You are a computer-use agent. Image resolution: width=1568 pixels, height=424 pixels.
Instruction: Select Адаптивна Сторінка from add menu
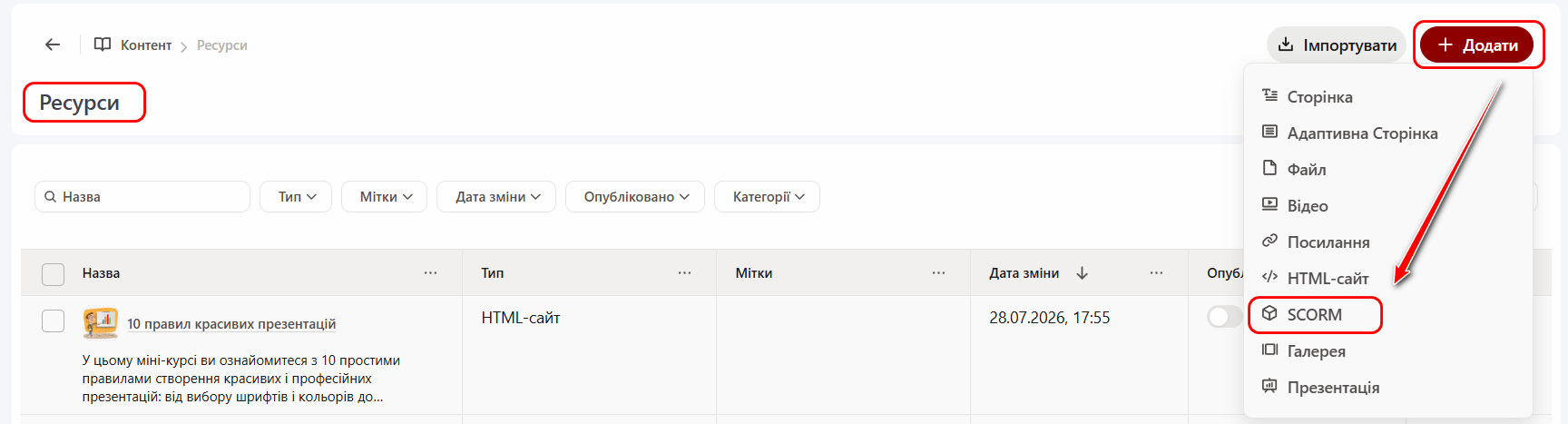pyautogui.click(x=1362, y=133)
